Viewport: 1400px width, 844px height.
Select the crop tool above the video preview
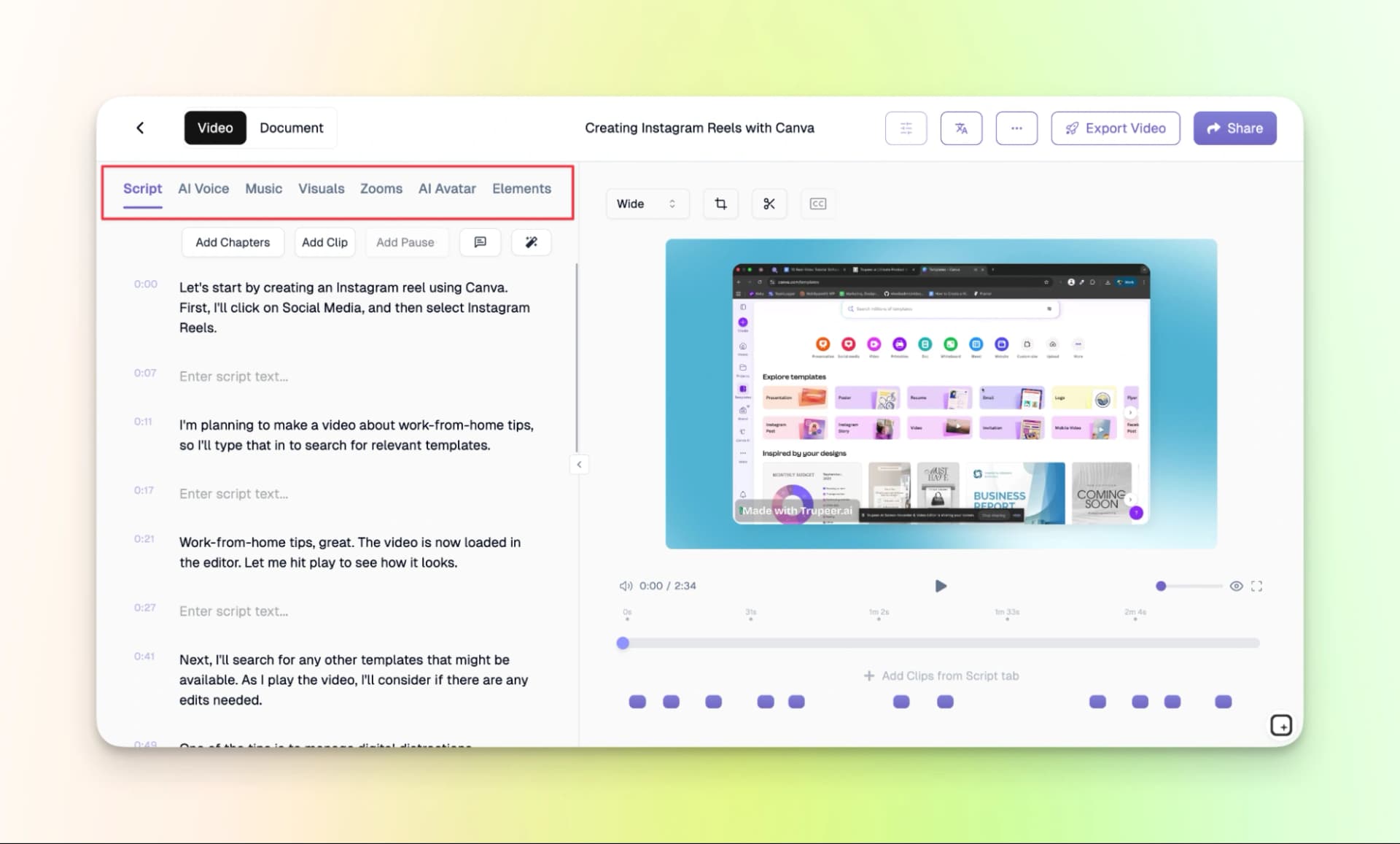[720, 204]
